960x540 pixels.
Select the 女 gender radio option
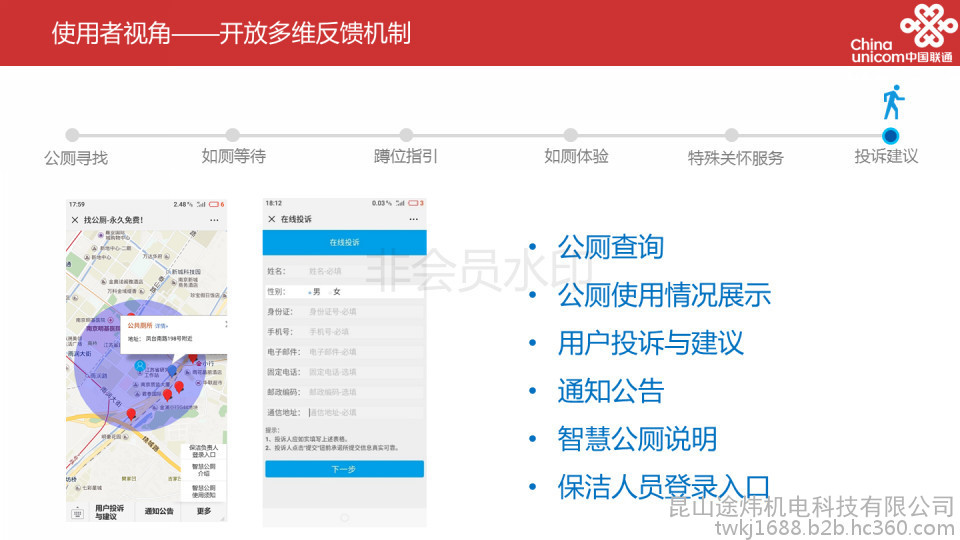334,292
